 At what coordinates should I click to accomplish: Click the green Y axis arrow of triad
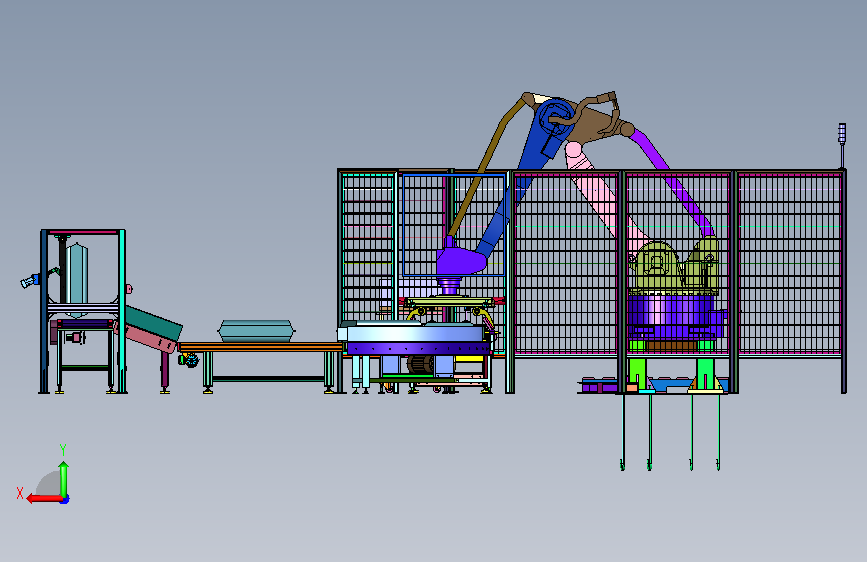[x=64, y=479]
